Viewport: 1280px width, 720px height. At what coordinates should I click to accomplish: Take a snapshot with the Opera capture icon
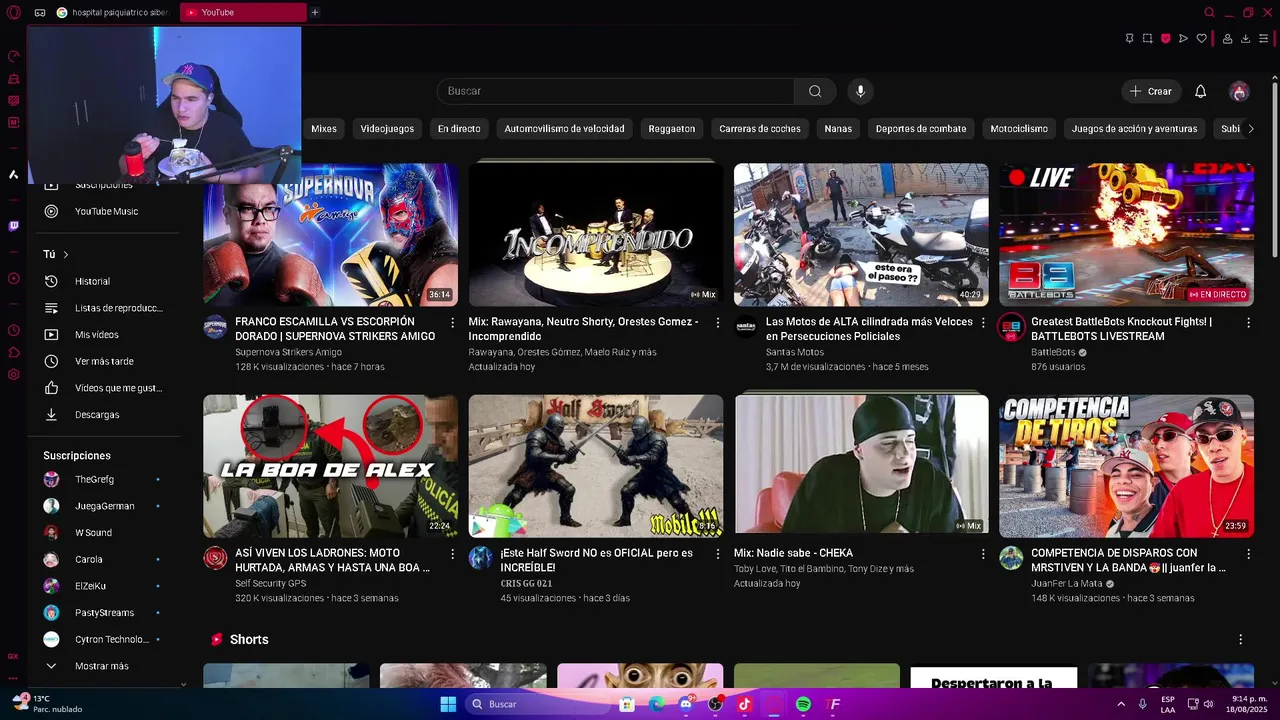coord(1147,39)
